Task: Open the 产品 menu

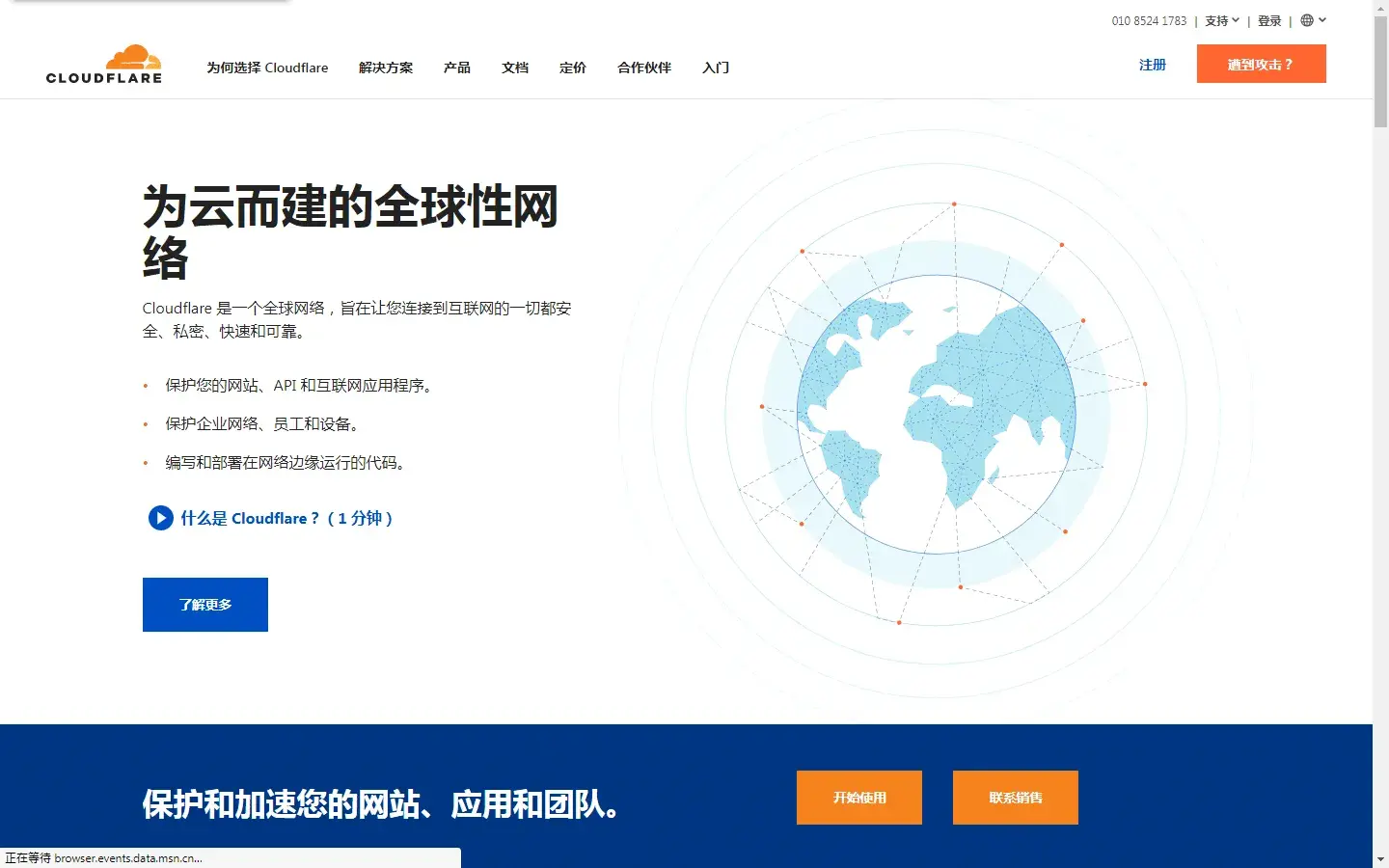Action: [x=457, y=68]
